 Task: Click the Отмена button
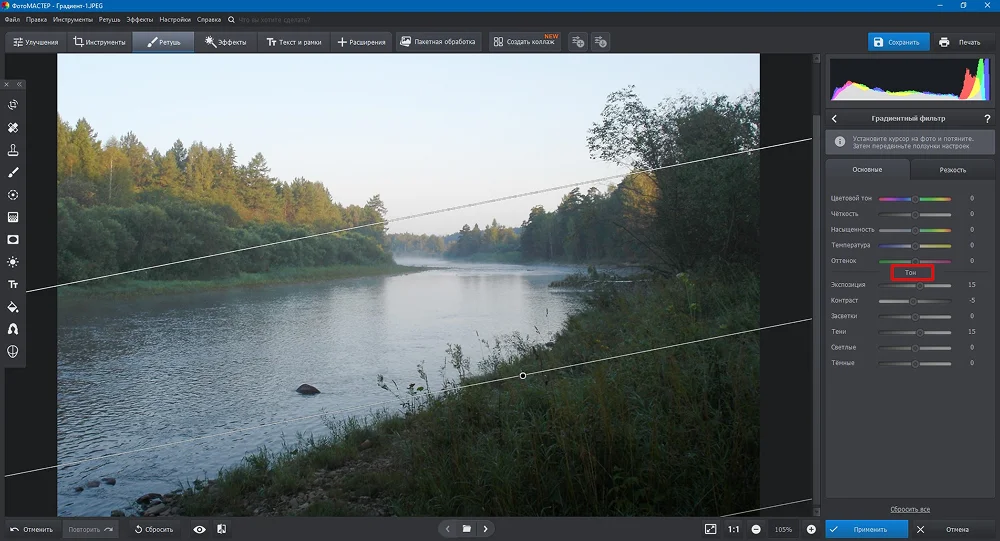pyautogui.click(x=950, y=530)
